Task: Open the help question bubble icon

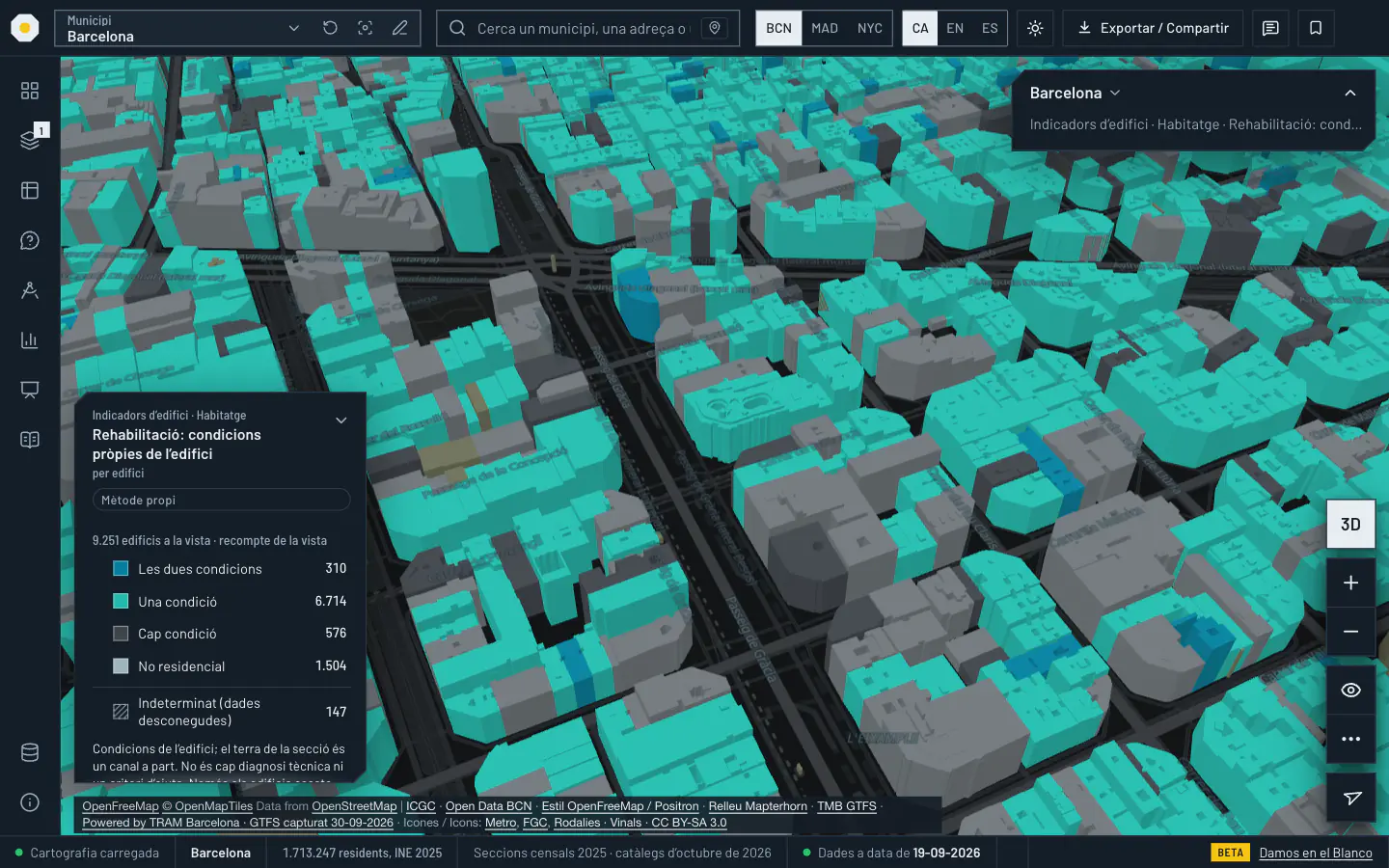Action: point(30,240)
